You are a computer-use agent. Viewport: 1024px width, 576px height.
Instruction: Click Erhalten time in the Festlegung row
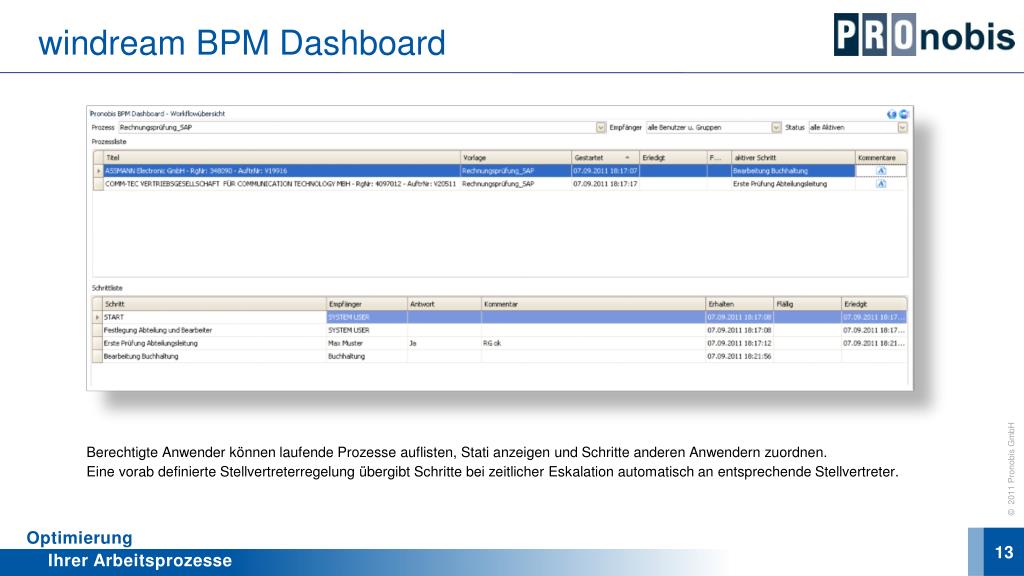[x=739, y=330]
